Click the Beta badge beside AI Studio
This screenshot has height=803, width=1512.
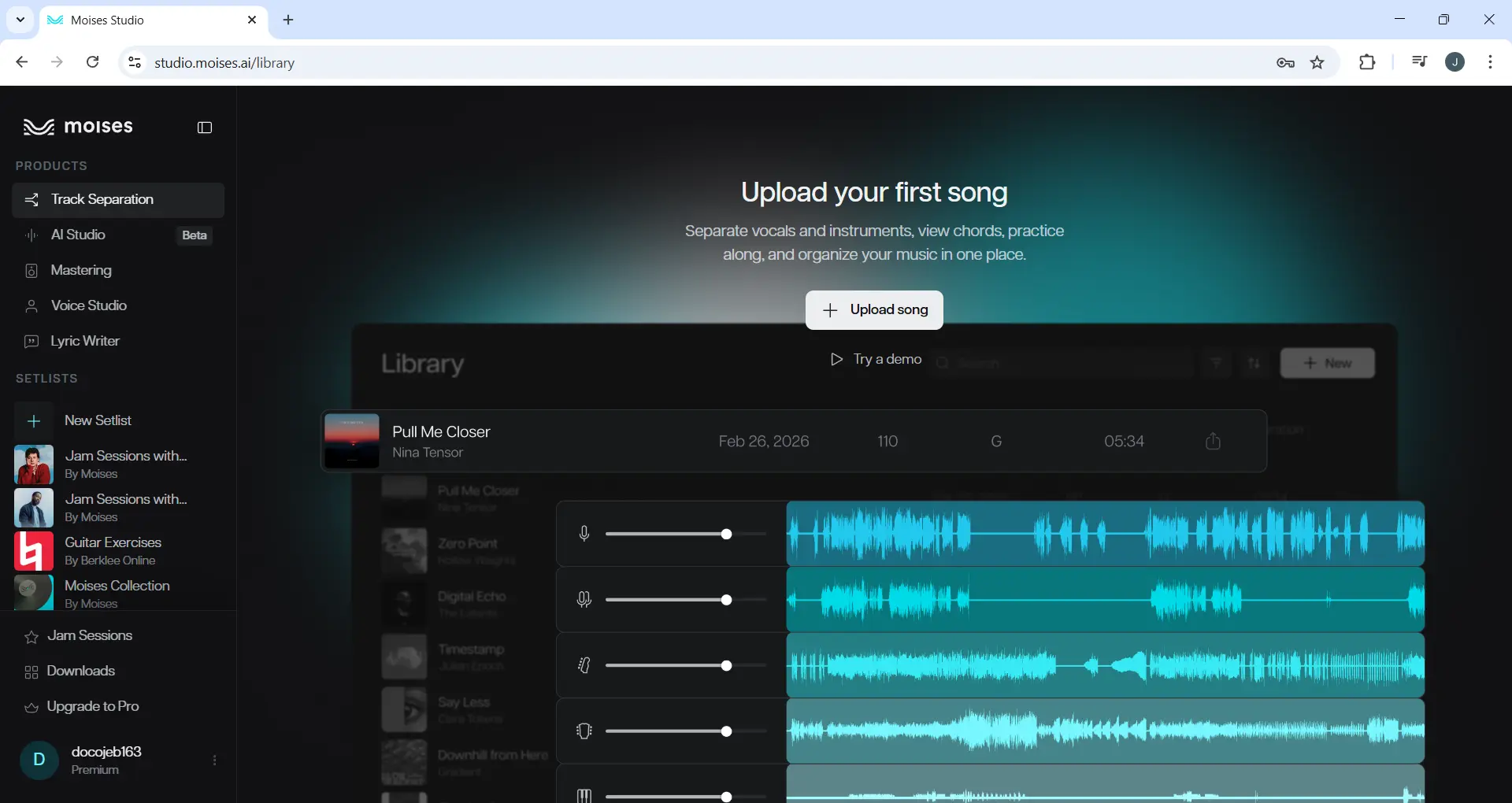click(x=195, y=235)
